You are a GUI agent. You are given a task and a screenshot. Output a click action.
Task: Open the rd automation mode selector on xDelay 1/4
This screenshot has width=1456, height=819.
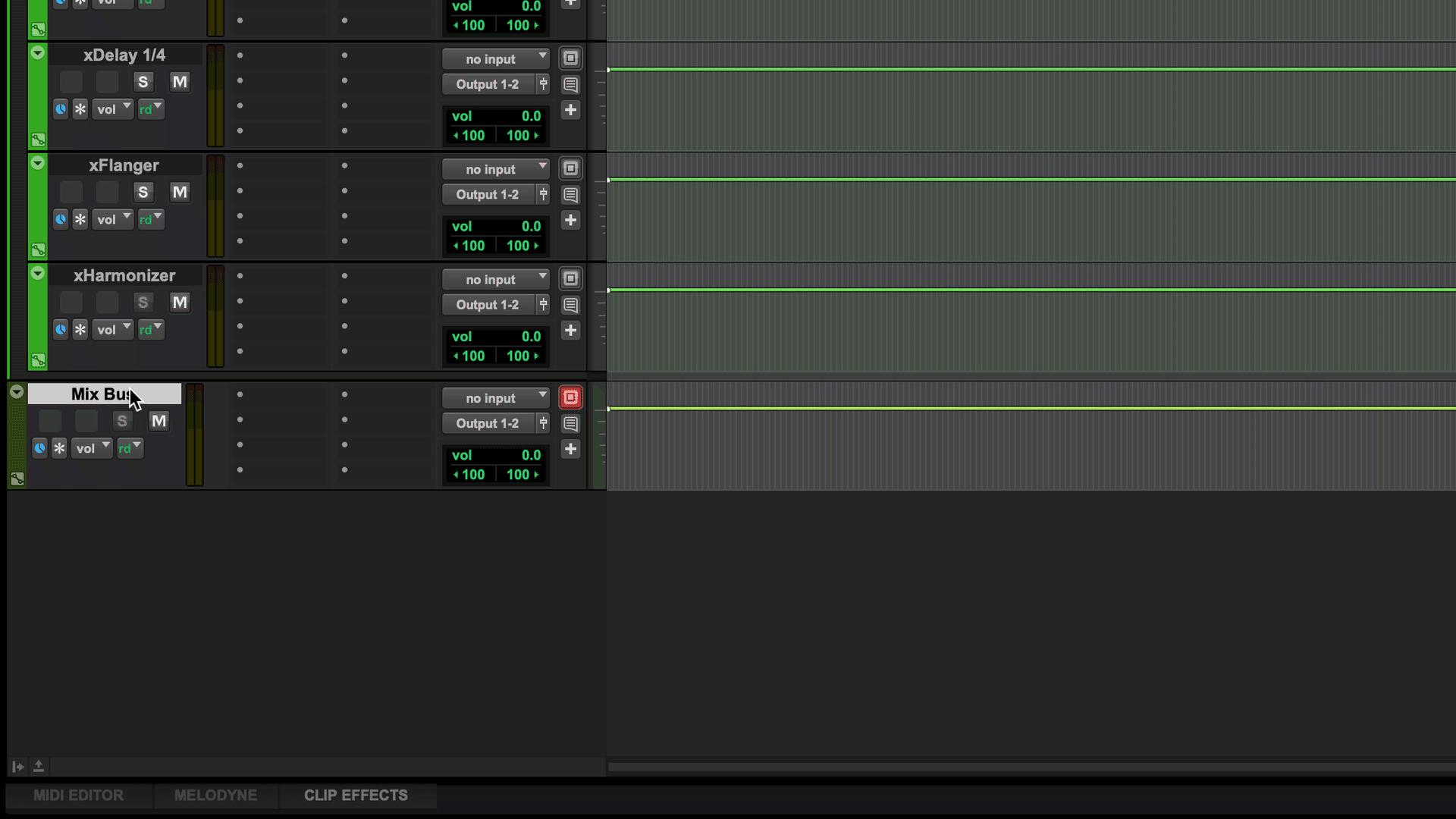(150, 109)
